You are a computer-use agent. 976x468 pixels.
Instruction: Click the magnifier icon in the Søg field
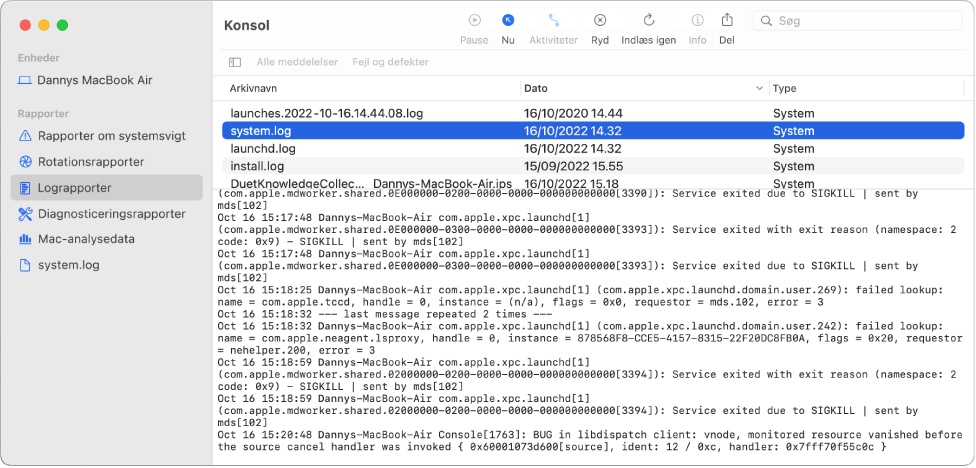pyautogui.click(x=766, y=21)
